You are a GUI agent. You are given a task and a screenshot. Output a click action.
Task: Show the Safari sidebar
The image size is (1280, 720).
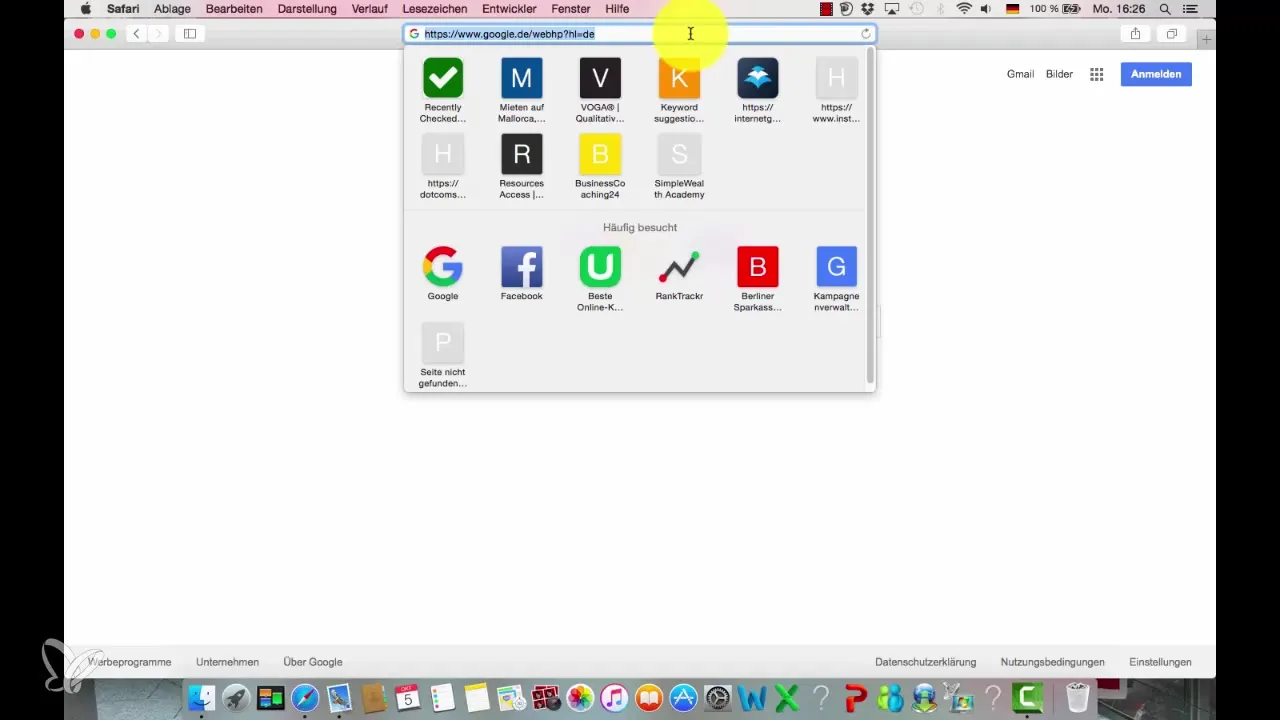[189, 34]
